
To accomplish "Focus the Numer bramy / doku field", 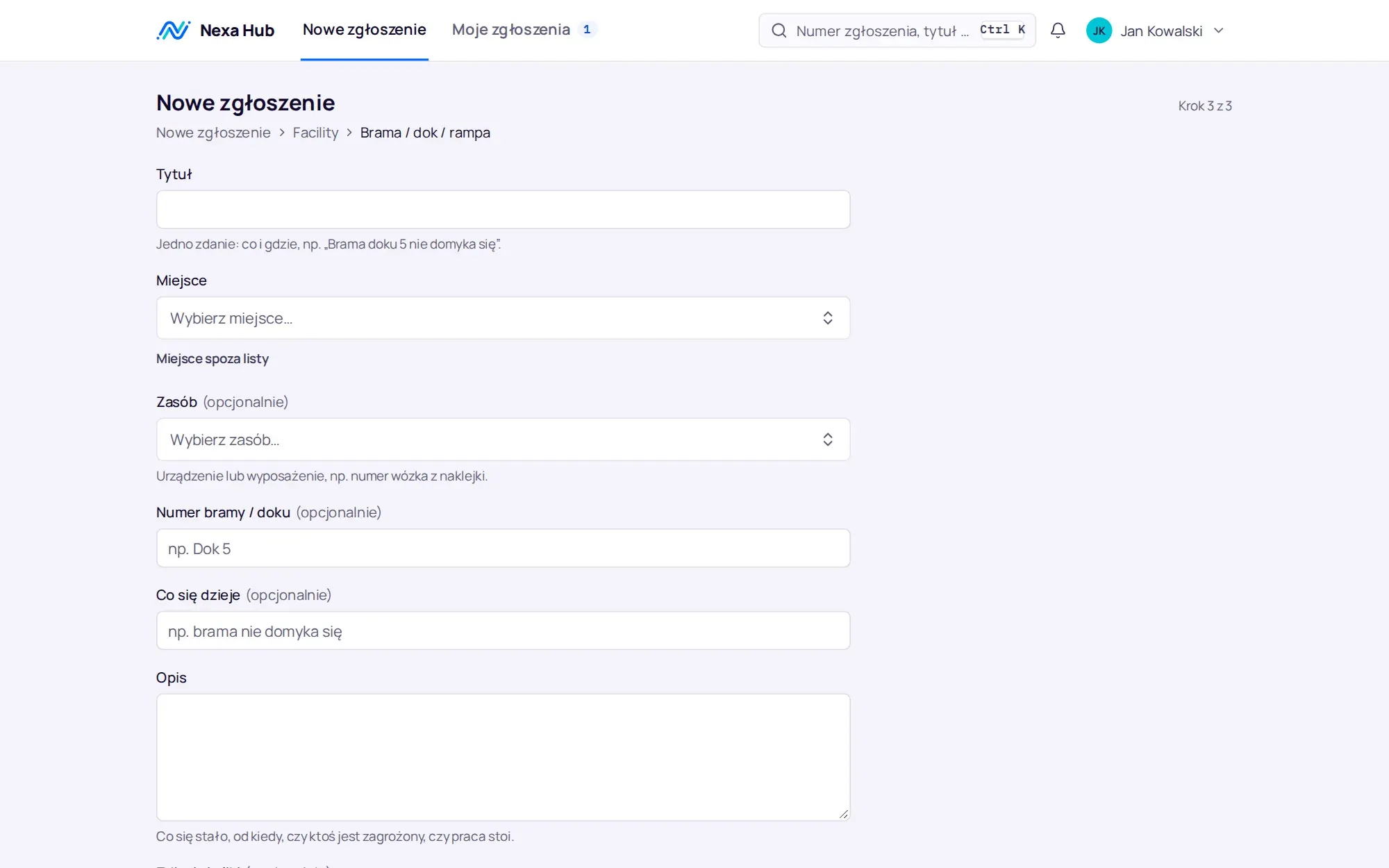I will [x=503, y=549].
